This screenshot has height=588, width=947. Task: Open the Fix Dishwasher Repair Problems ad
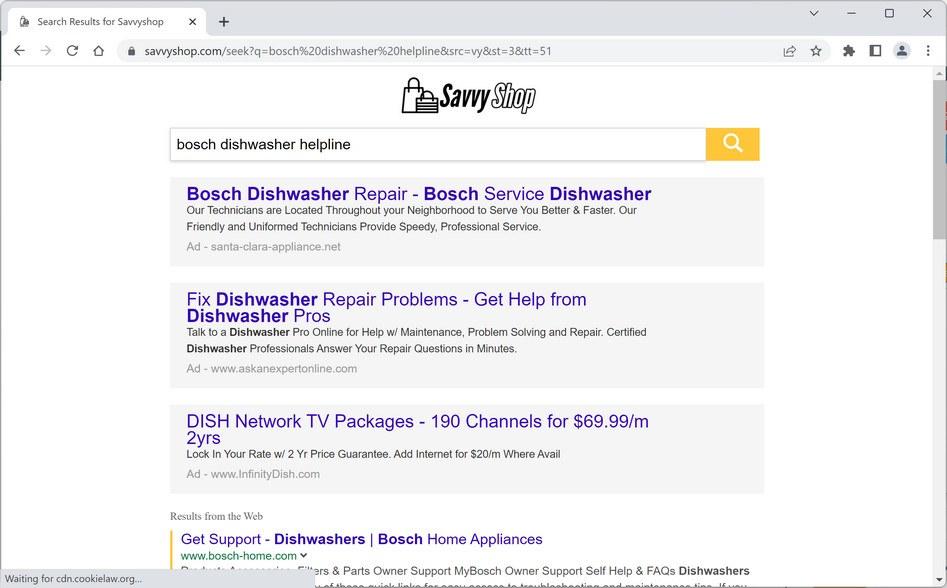(x=386, y=307)
